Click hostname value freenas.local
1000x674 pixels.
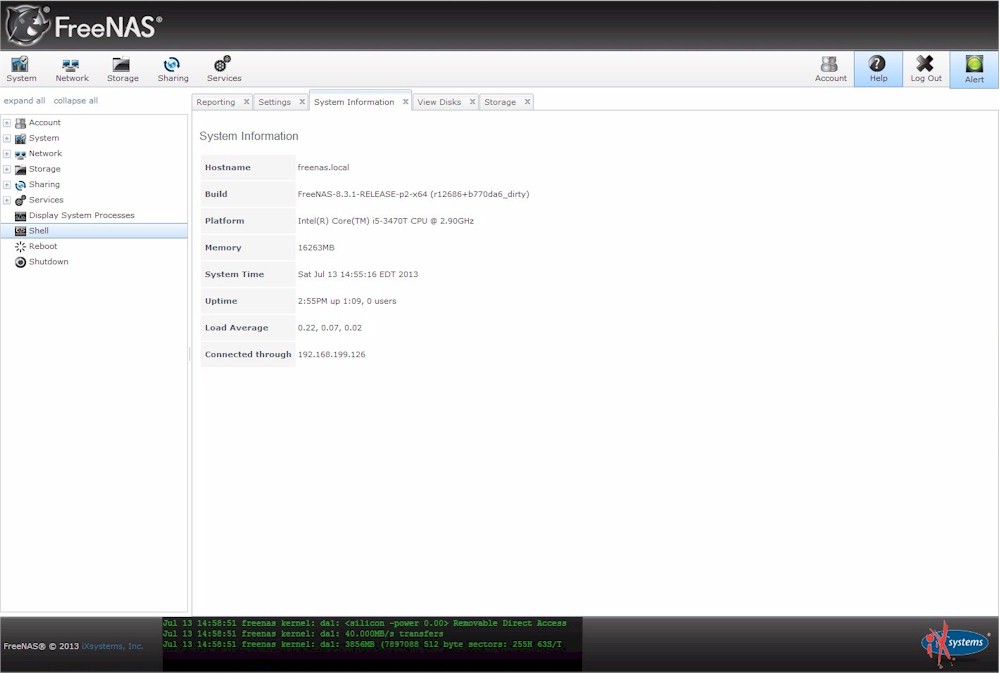pos(323,168)
